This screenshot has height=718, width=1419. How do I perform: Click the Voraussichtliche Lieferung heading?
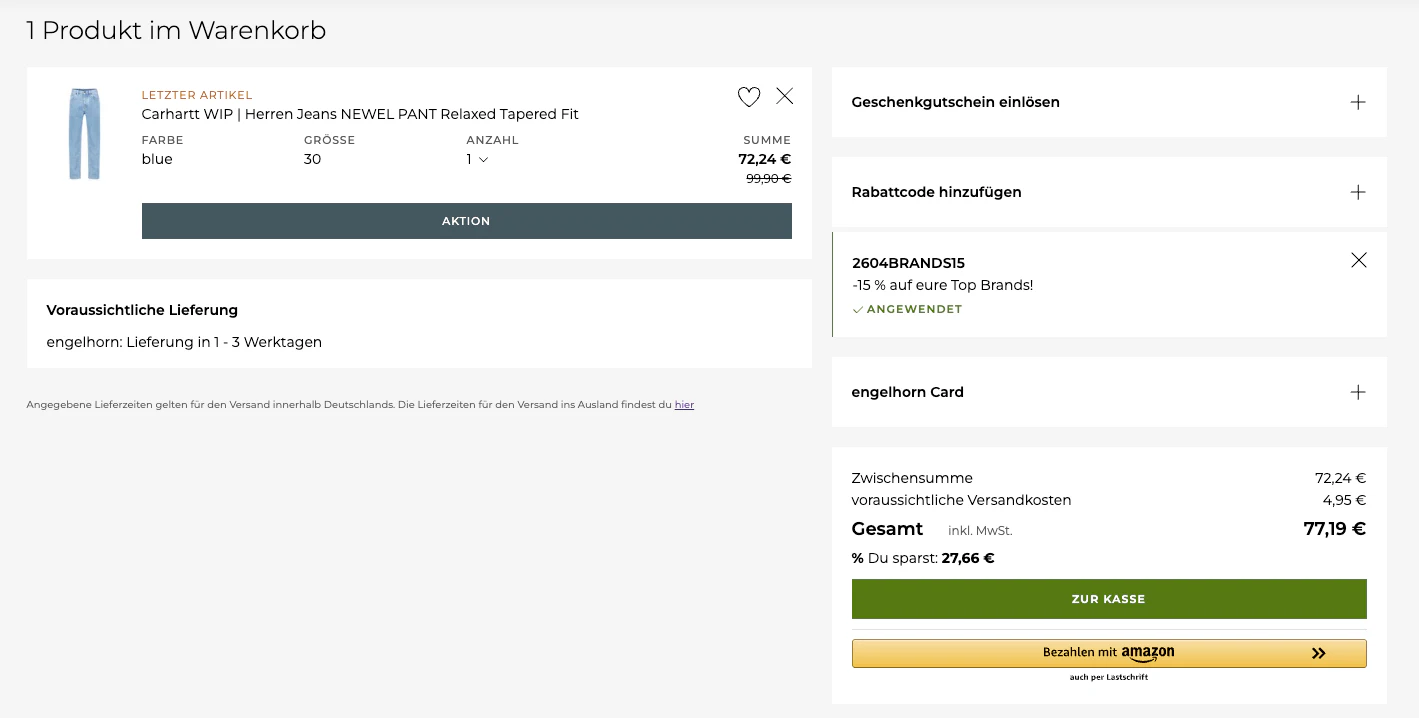142,310
